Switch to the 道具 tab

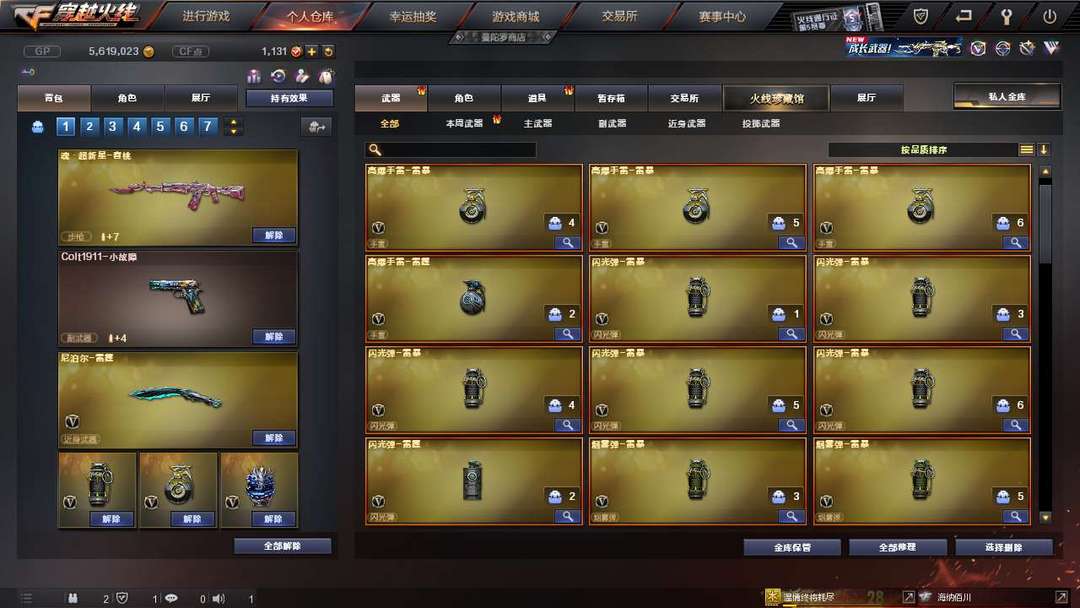point(537,98)
